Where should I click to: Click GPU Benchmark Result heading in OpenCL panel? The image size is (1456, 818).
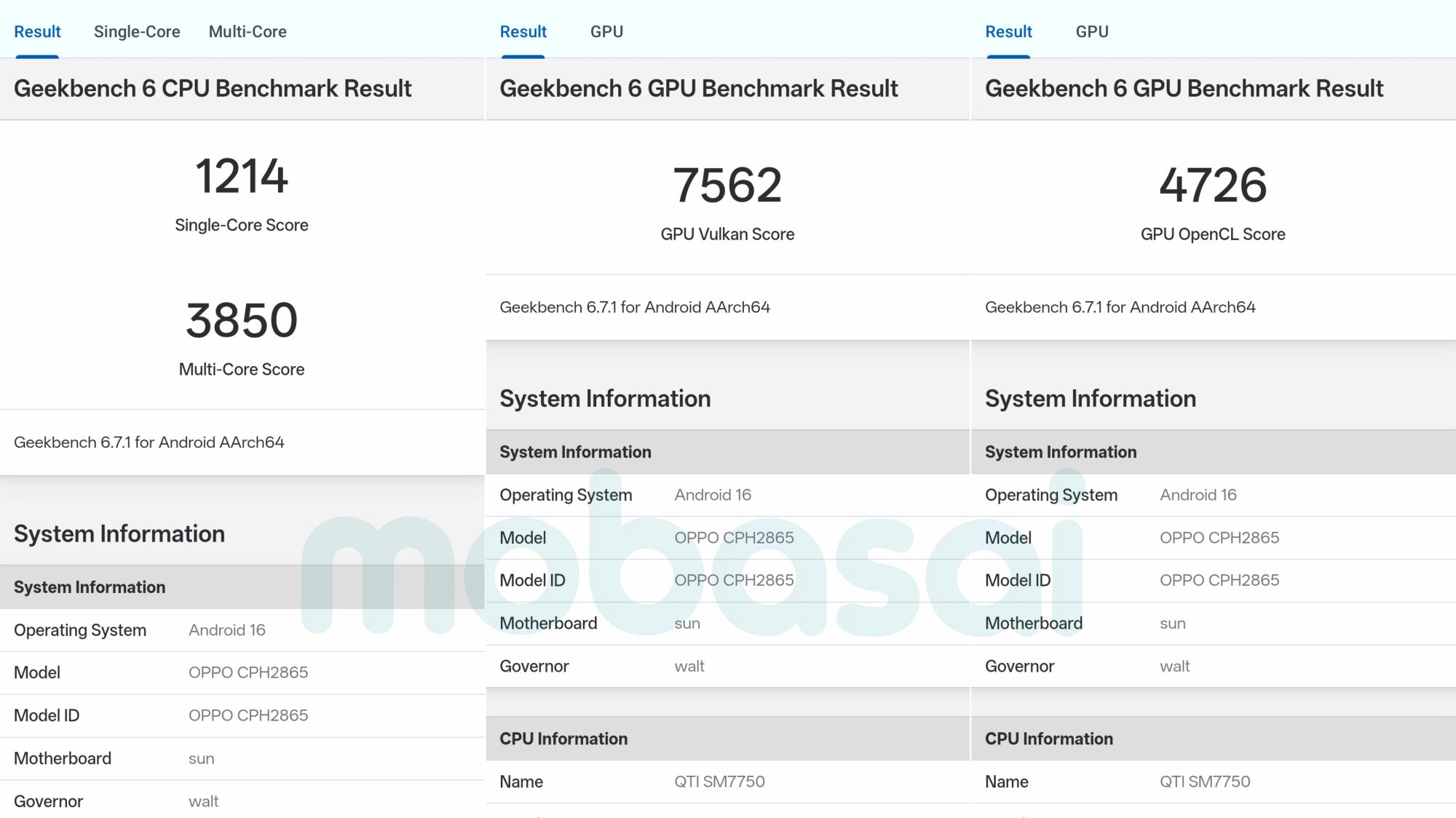1184,88
